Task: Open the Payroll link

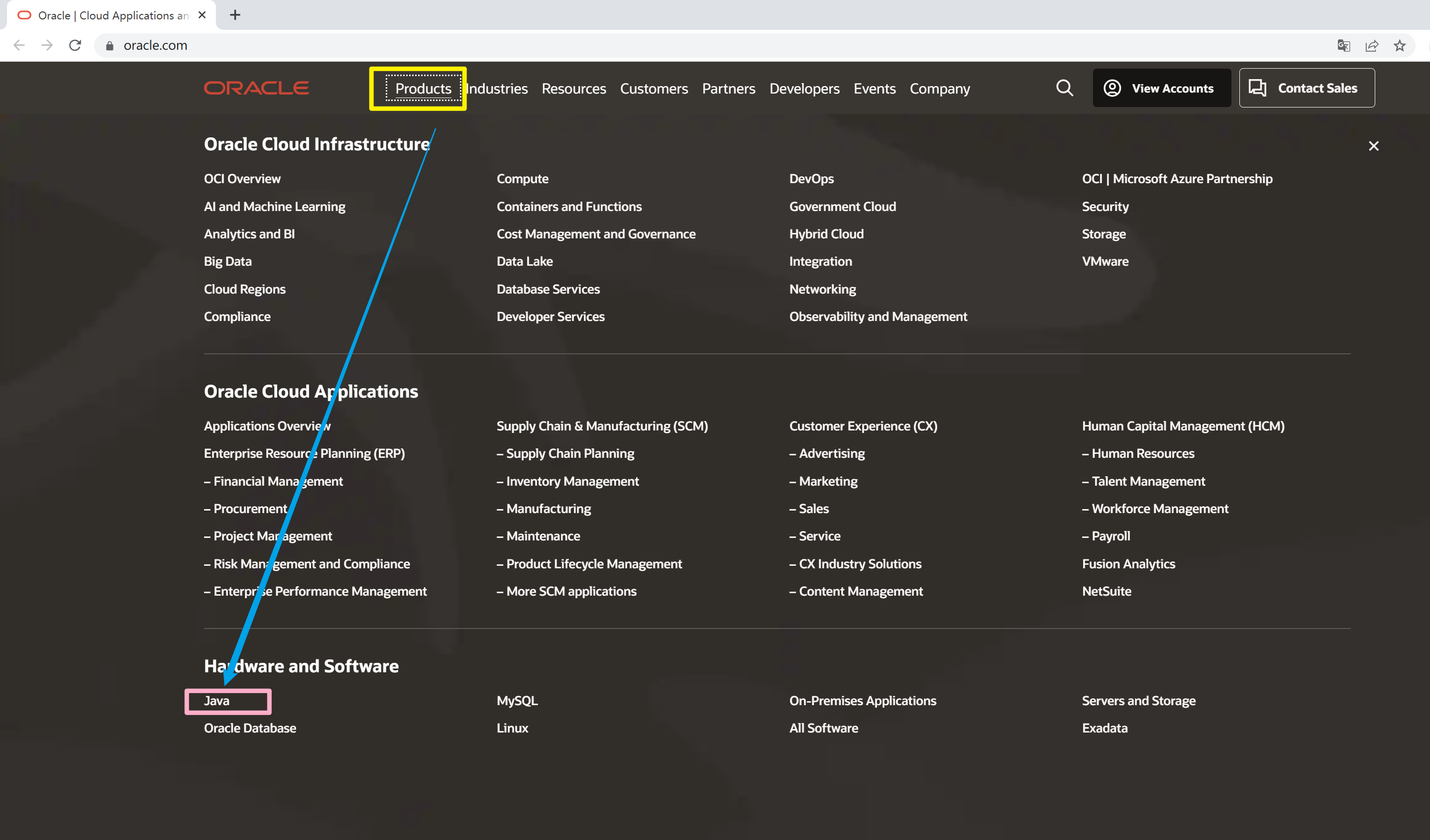Action: pyautogui.click(x=1106, y=536)
